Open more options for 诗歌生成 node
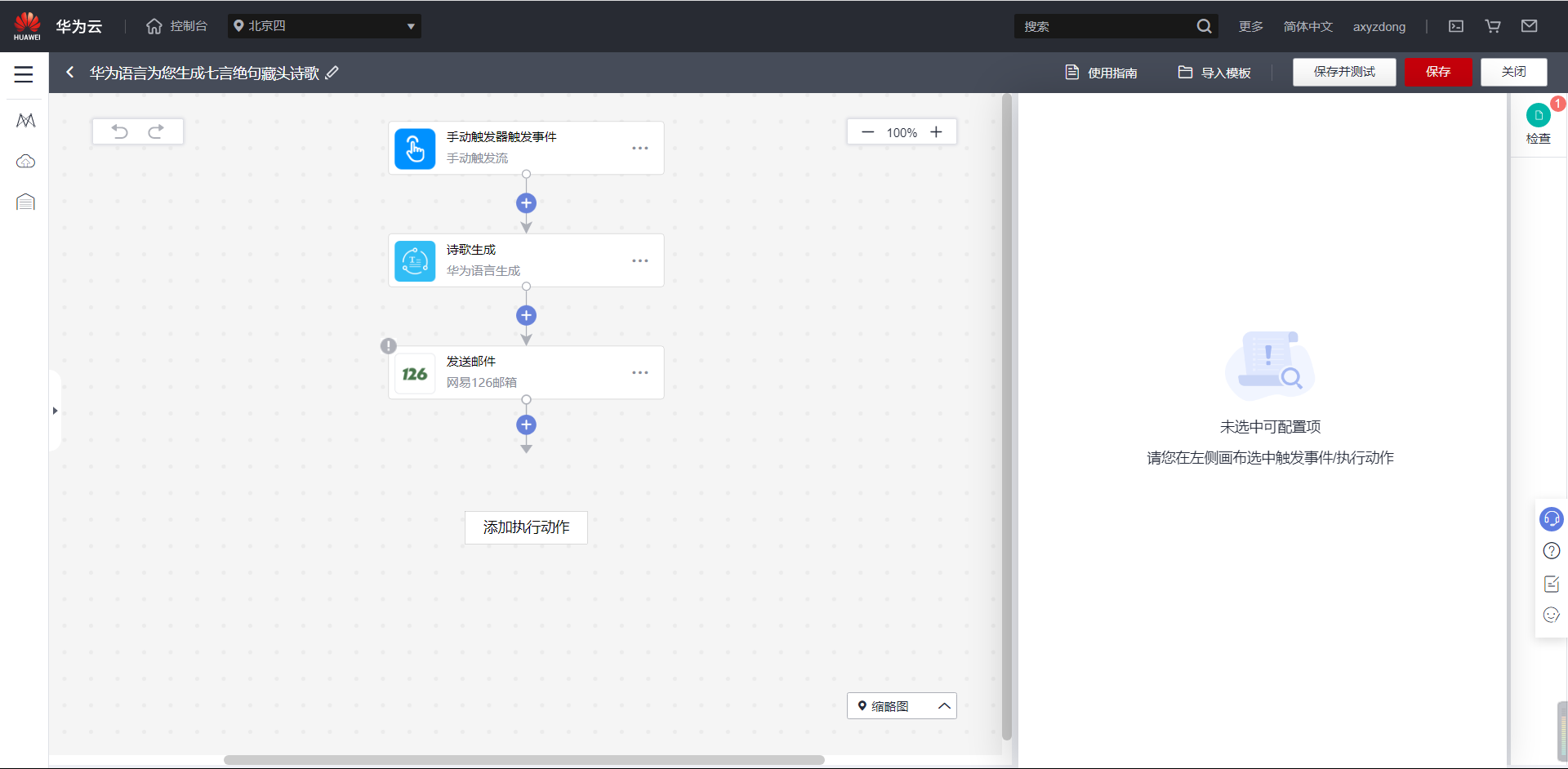This screenshot has height=769, width=1568. (x=639, y=261)
